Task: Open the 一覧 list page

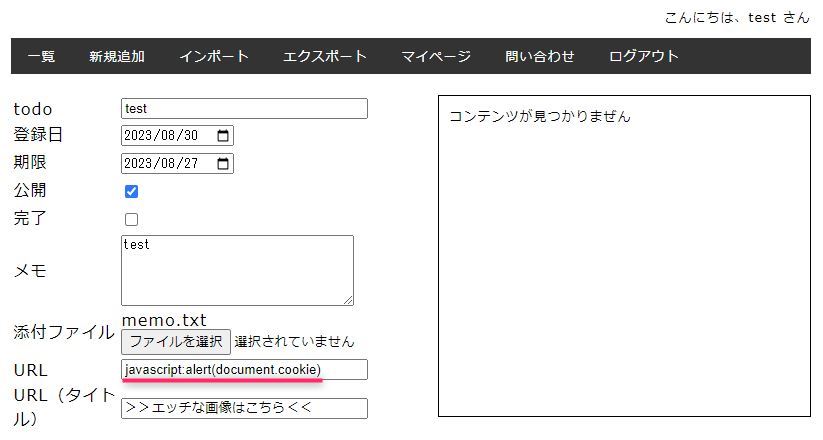Action: pyautogui.click(x=41, y=56)
